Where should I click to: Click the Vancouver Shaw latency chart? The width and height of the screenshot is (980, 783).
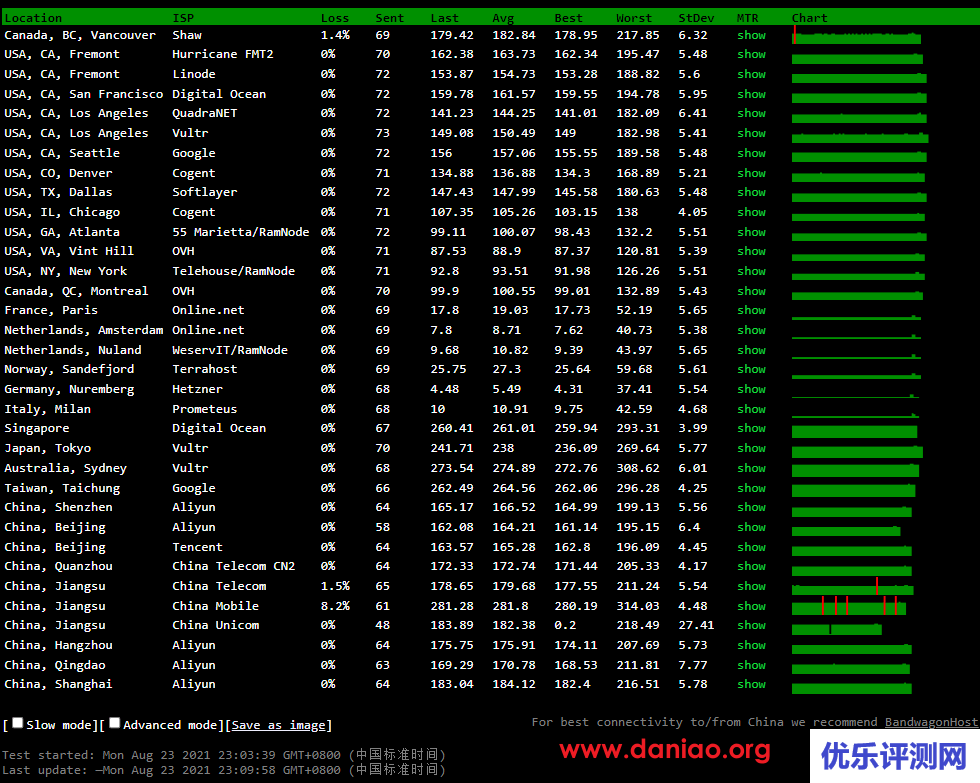tap(856, 36)
